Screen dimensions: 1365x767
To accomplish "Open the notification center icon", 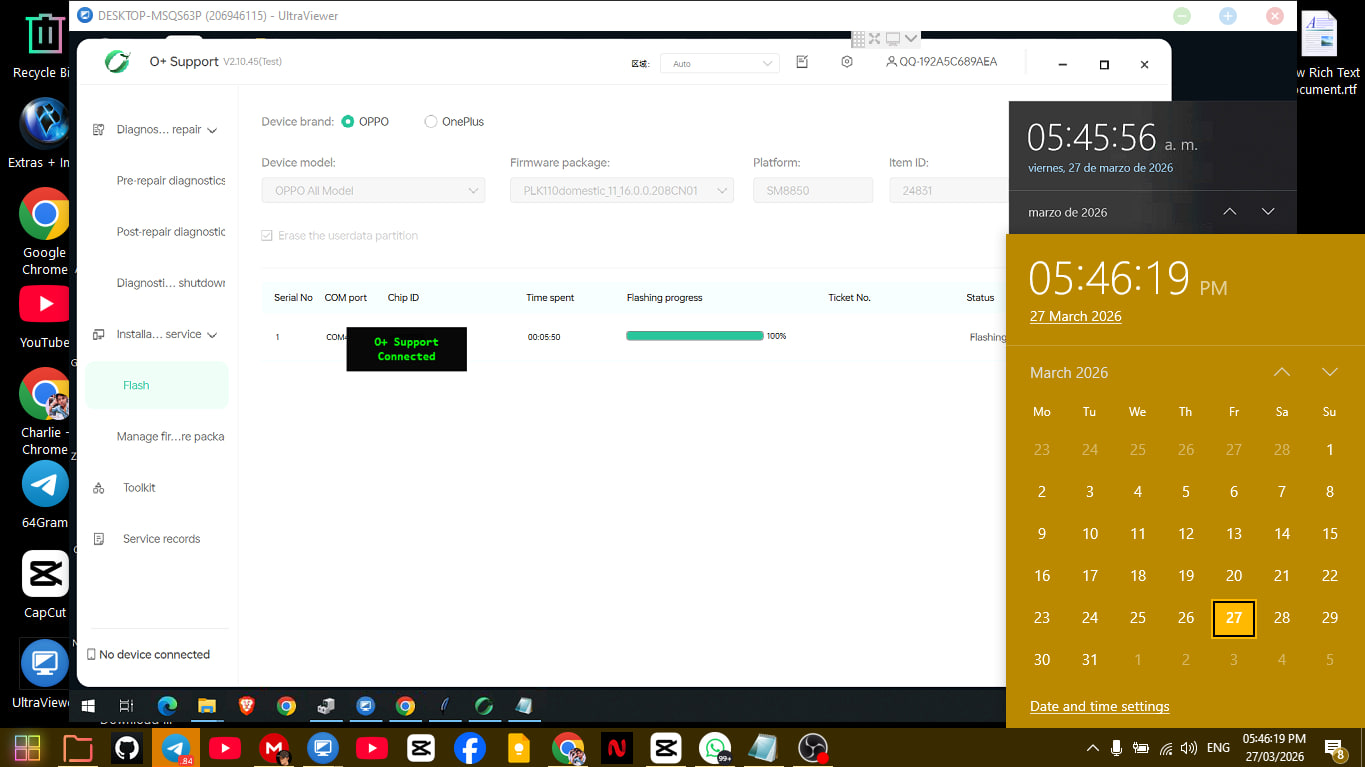I will 1334,748.
